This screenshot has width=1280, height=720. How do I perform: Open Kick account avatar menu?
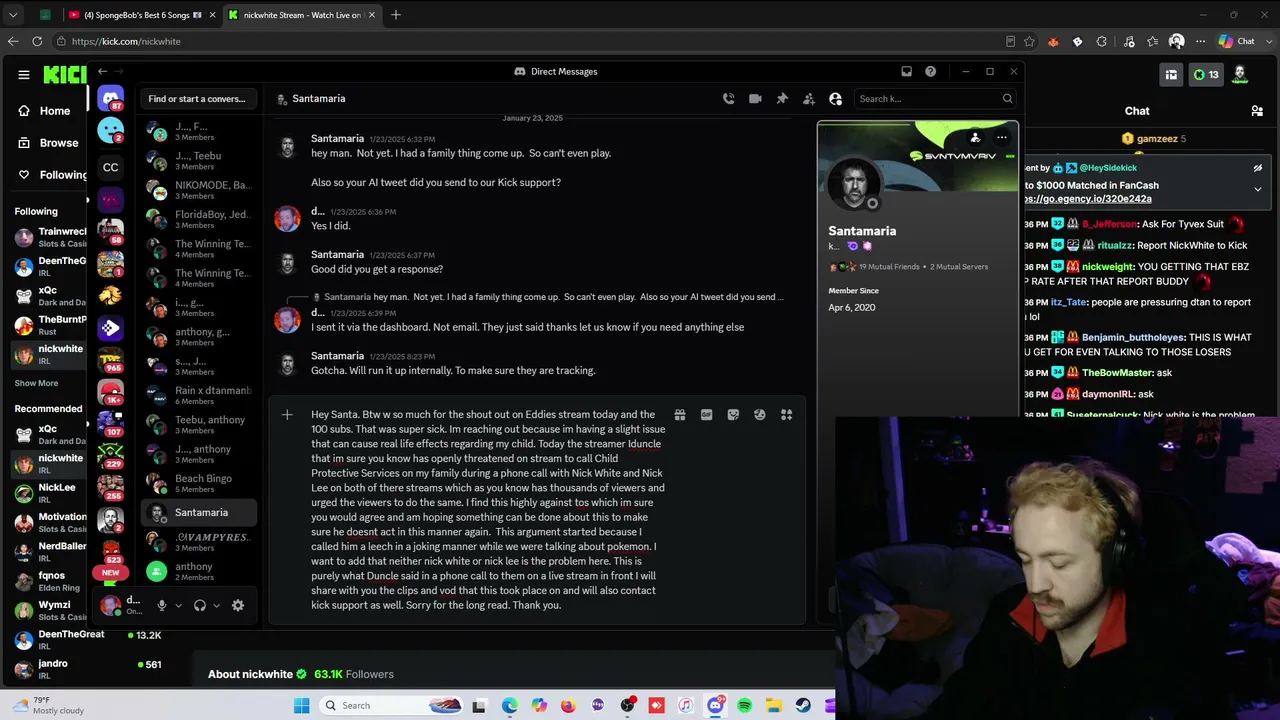[1240, 75]
